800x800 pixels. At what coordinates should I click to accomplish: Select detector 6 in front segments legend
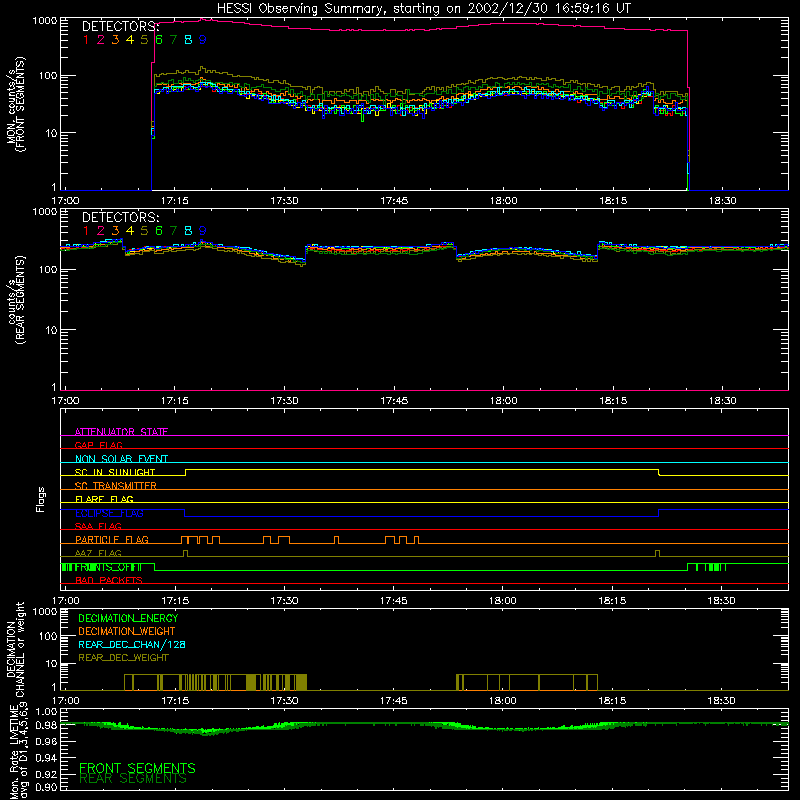[x=159, y=40]
